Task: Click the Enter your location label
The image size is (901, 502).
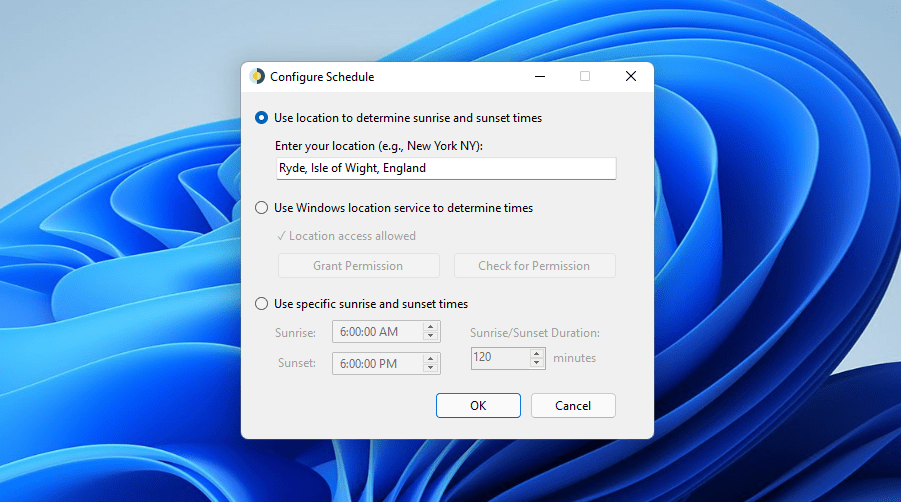Action: point(379,146)
